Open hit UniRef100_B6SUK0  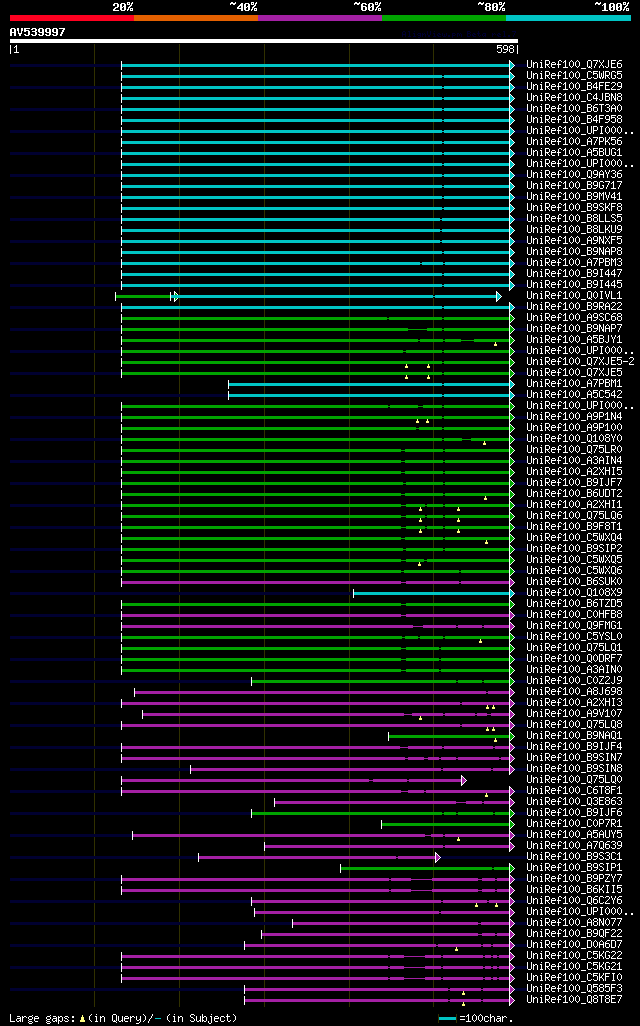click(575, 582)
